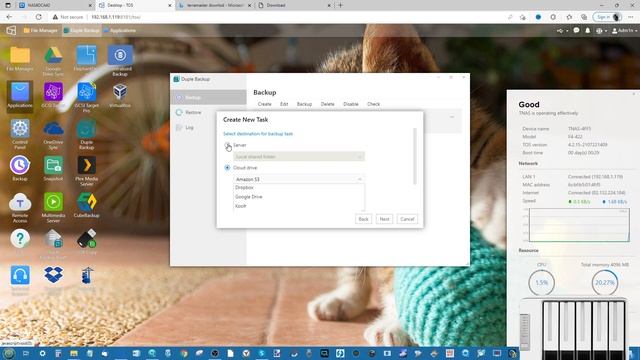Switch to Restore section in Duple Backup sidebar

[x=208, y=112]
